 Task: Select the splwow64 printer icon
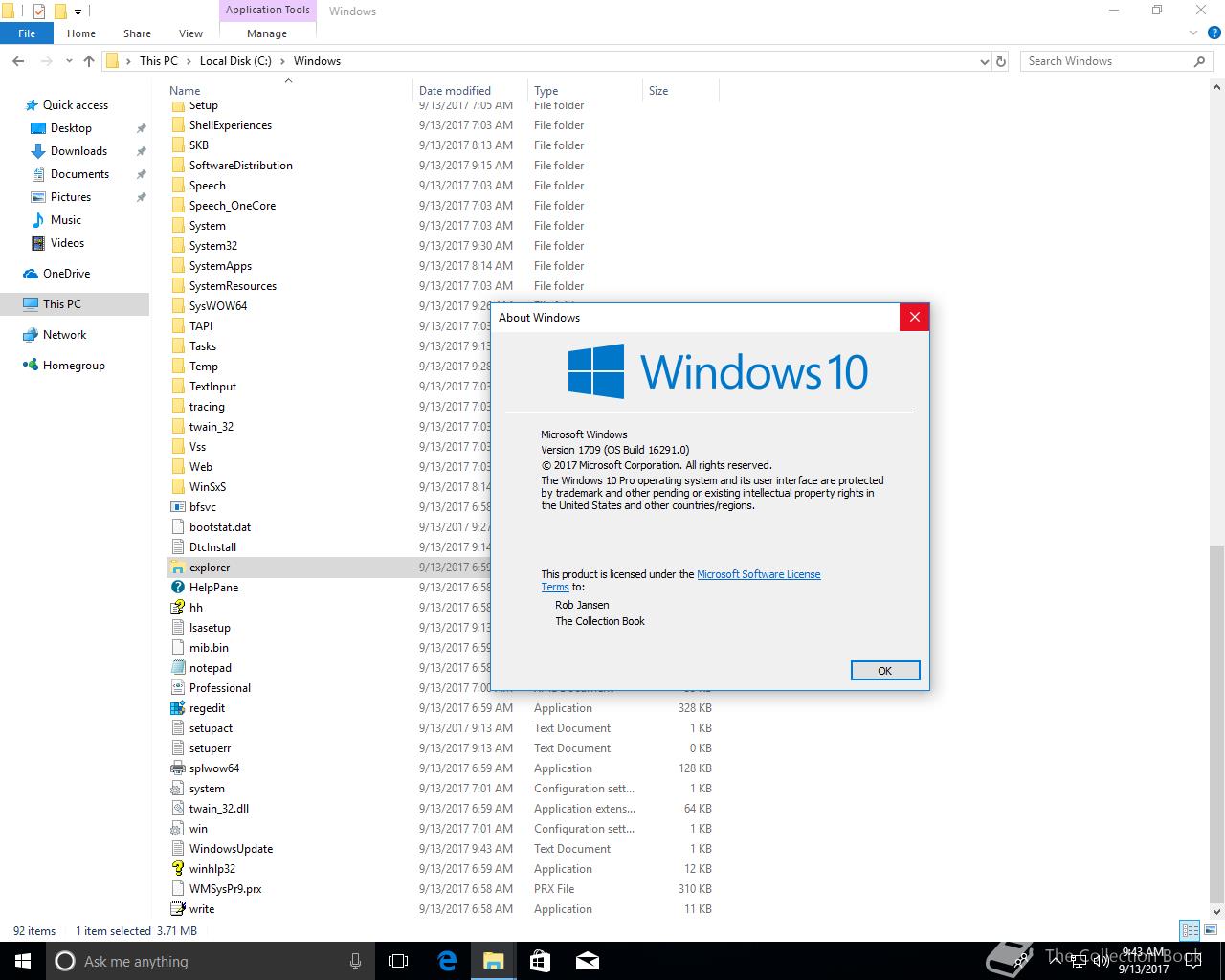[x=177, y=768]
